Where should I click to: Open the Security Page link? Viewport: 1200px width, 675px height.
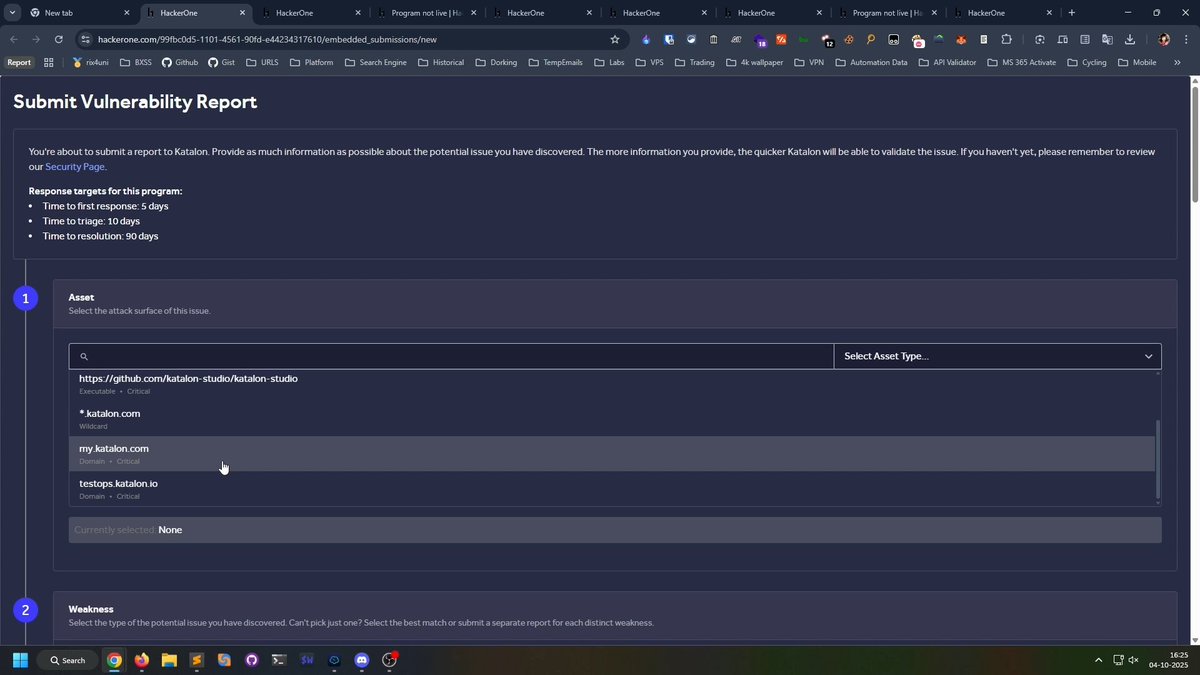point(75,167)
